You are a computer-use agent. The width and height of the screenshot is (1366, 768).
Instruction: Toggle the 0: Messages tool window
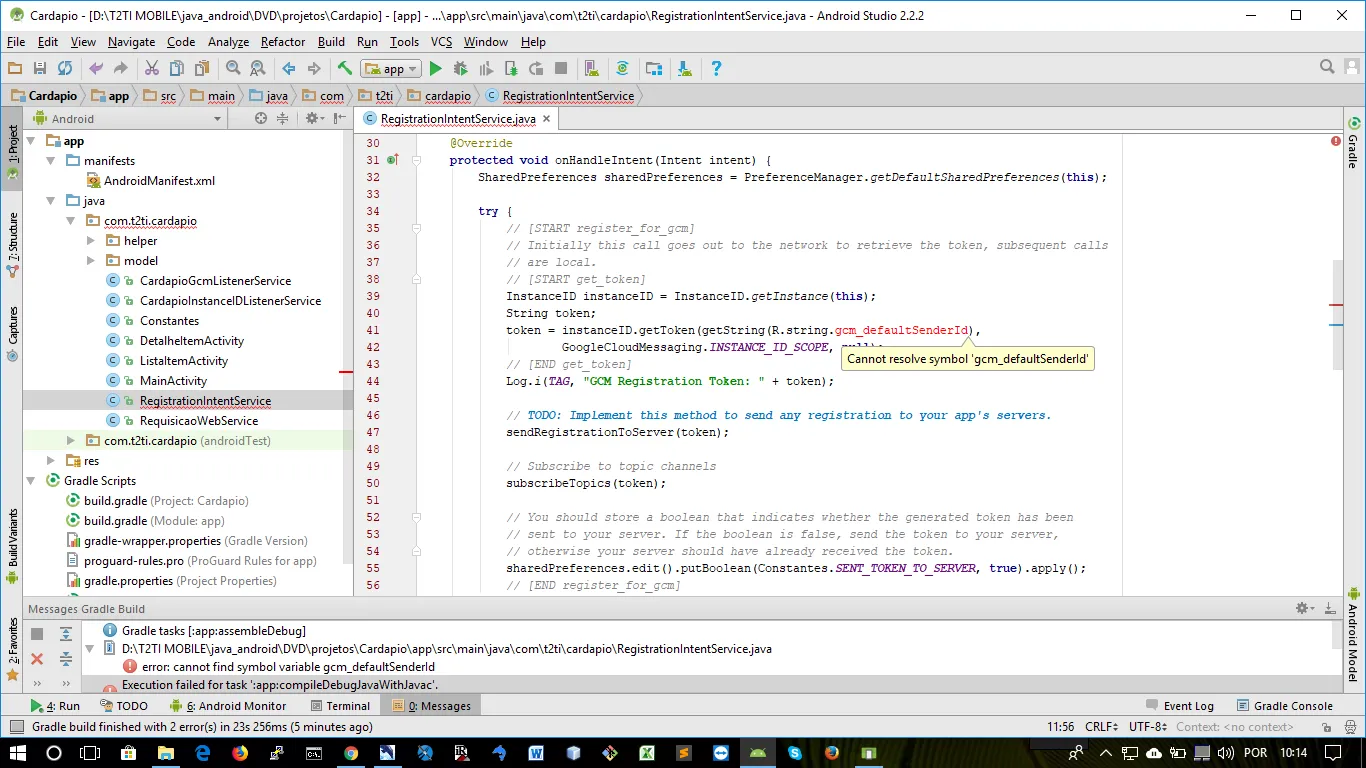432,706
